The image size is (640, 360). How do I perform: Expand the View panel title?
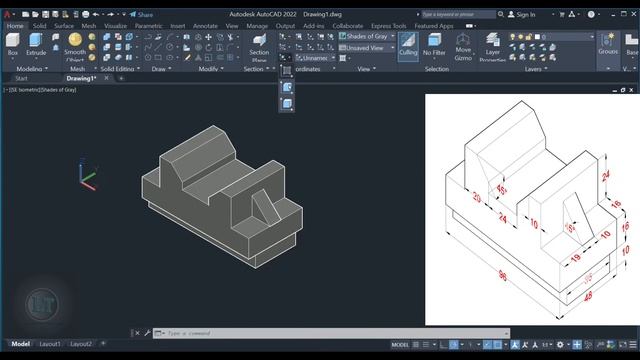[x=367, y=69]
